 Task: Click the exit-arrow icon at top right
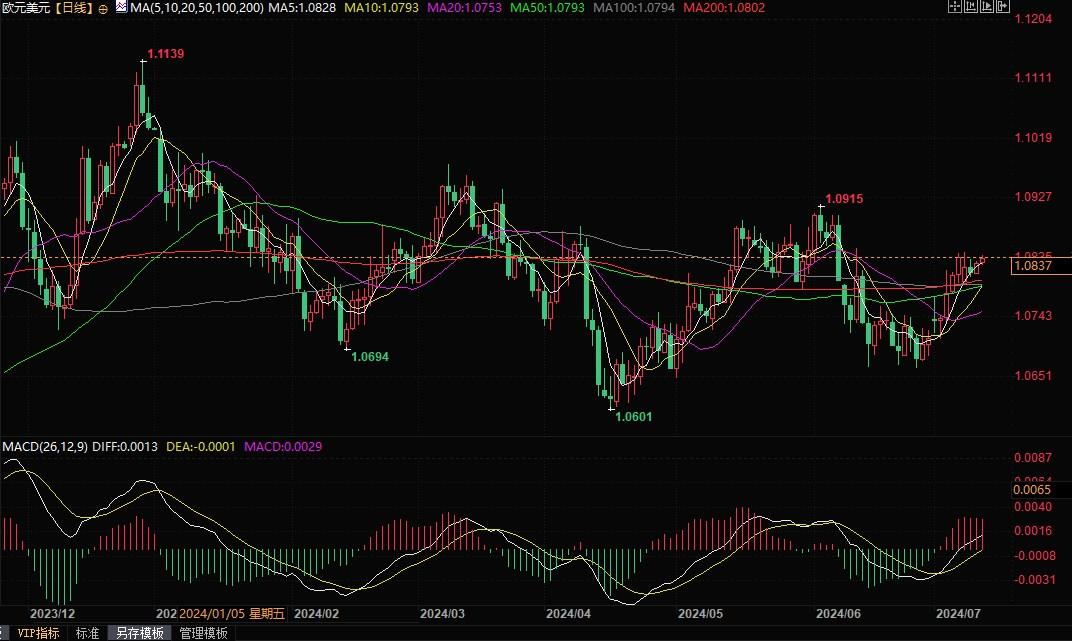point(1003,7)
